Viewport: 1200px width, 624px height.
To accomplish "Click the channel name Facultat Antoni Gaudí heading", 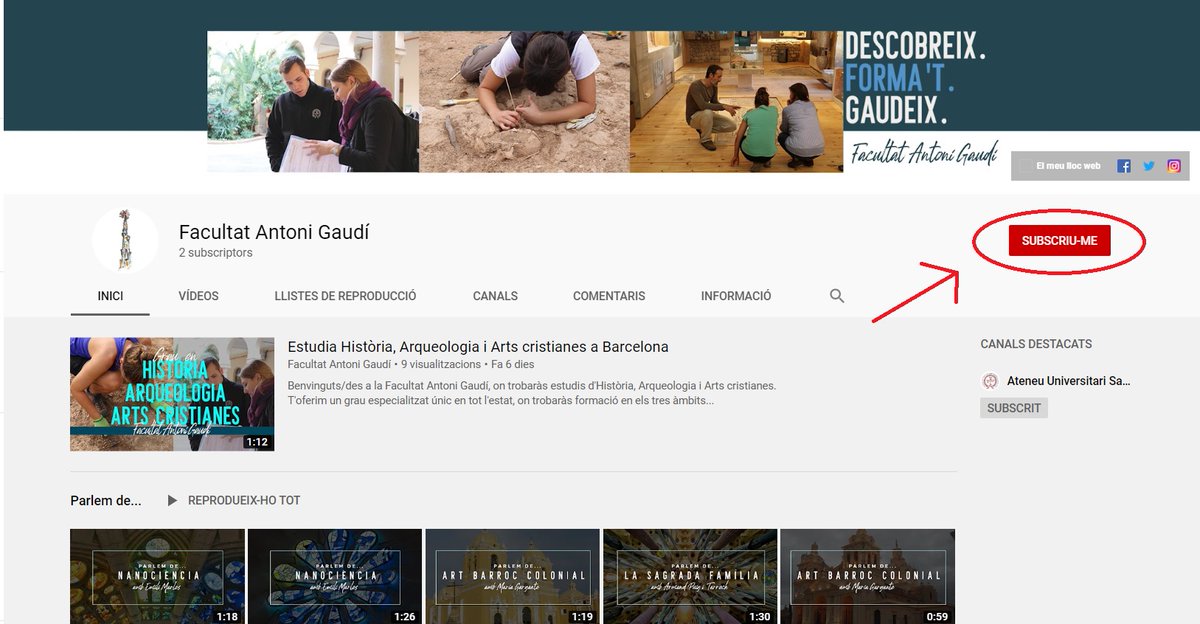I will point(274,232).
